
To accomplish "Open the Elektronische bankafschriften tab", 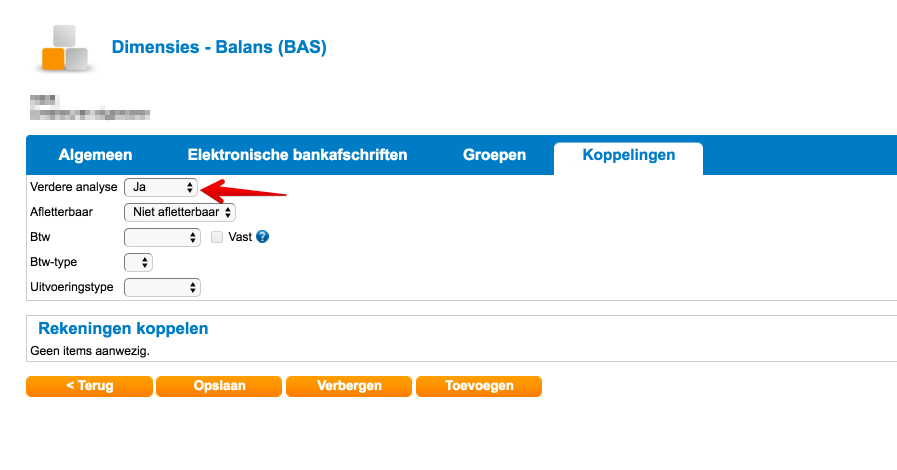I will point(297,155).
